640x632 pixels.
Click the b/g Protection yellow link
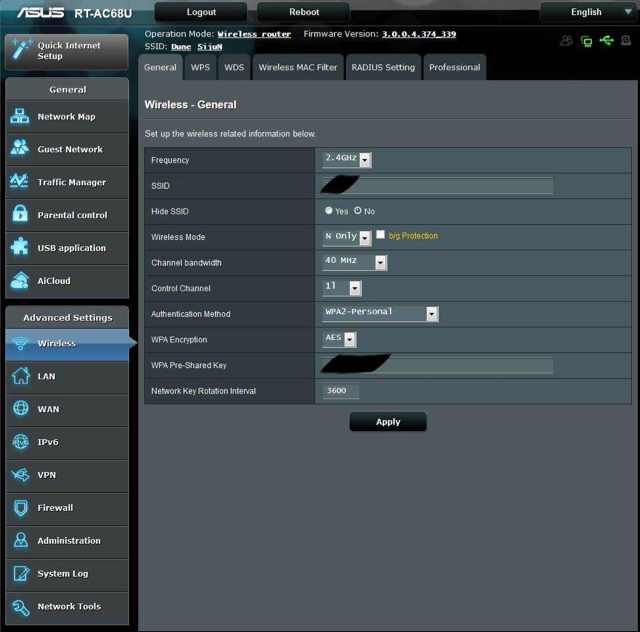(x=413, y=236)
